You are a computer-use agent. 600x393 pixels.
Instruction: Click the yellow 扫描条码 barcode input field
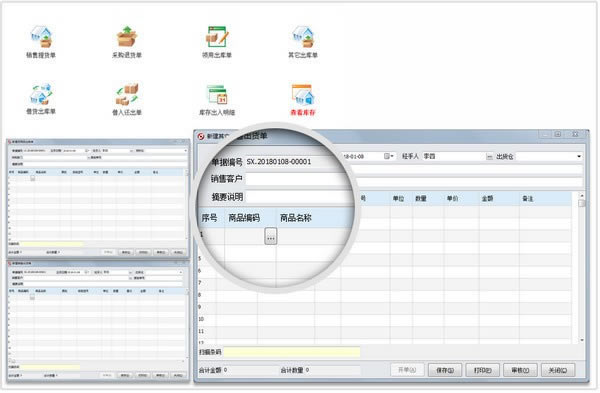pos(292,352)
